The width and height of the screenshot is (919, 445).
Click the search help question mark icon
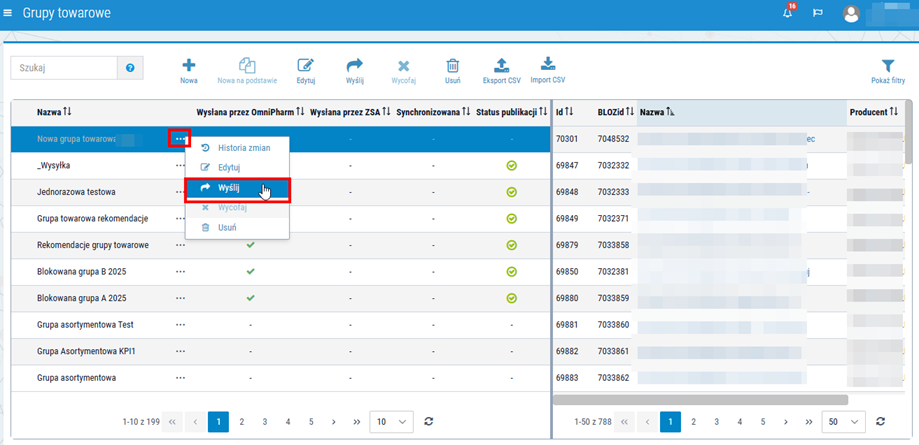pyautogui.click(x=130, y=68)
